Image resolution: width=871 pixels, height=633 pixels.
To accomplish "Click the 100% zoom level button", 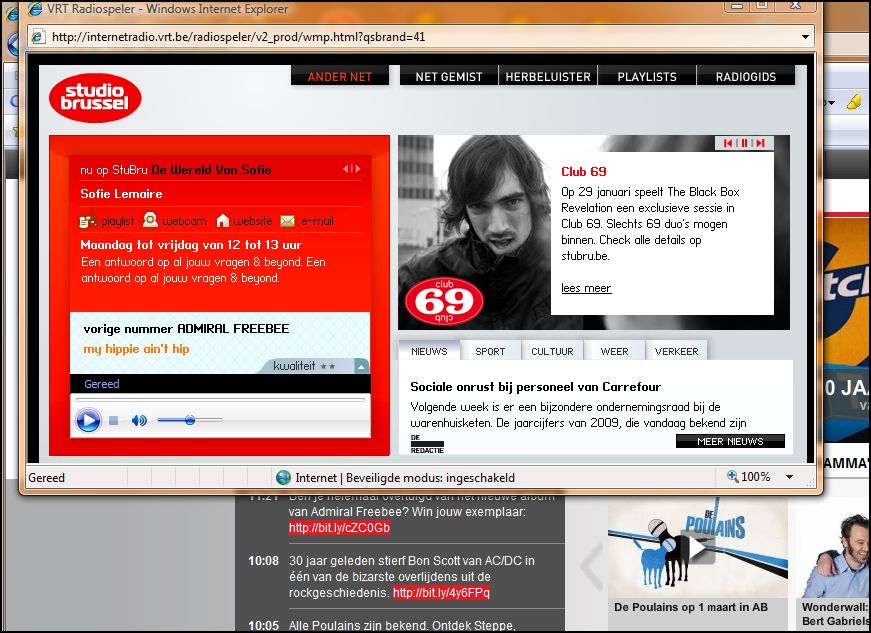I will pos(749,476).
